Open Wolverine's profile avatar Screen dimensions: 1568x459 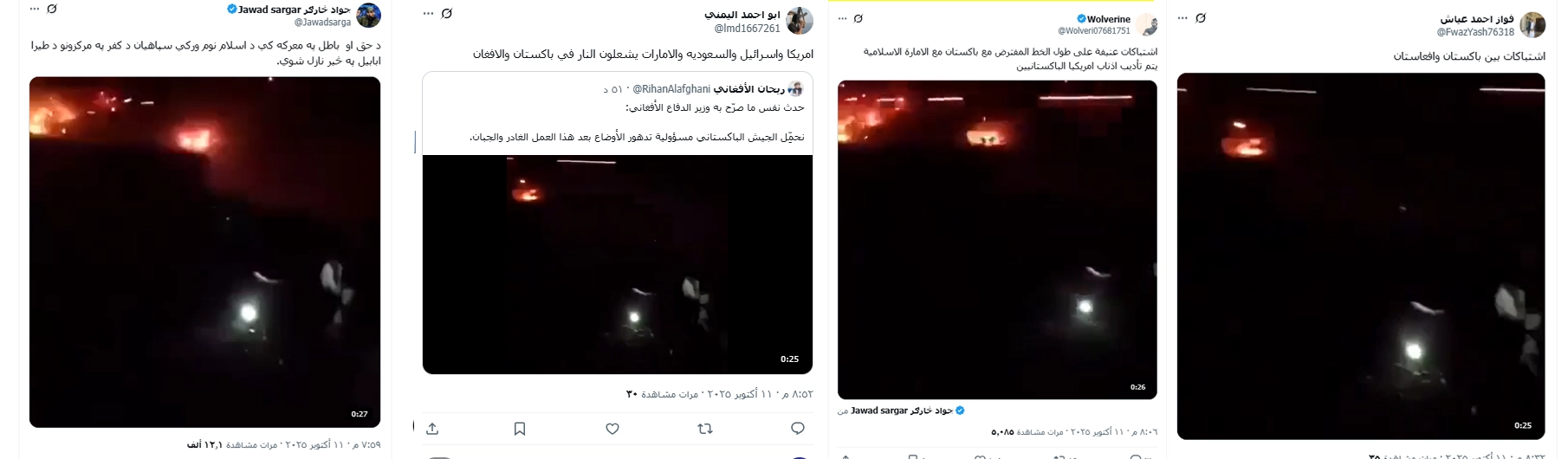[x=1147, y=24]
